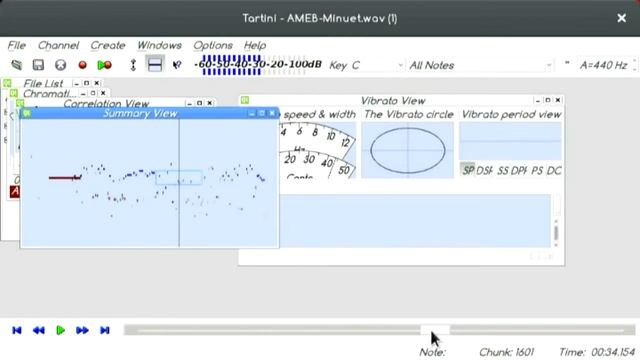Jump to the beginning of the track
Image resolution: width=640 pixels, height=360 pixels.
(17, 330)
